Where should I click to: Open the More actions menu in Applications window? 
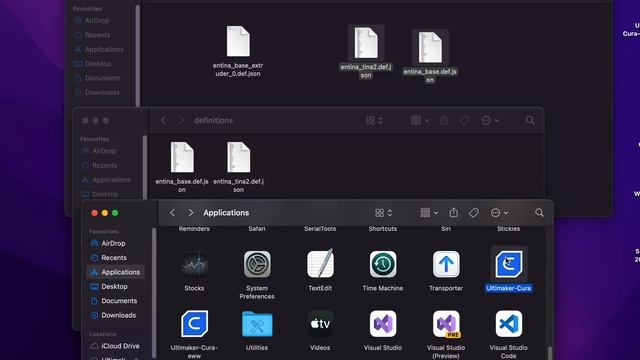pos(500,213)
